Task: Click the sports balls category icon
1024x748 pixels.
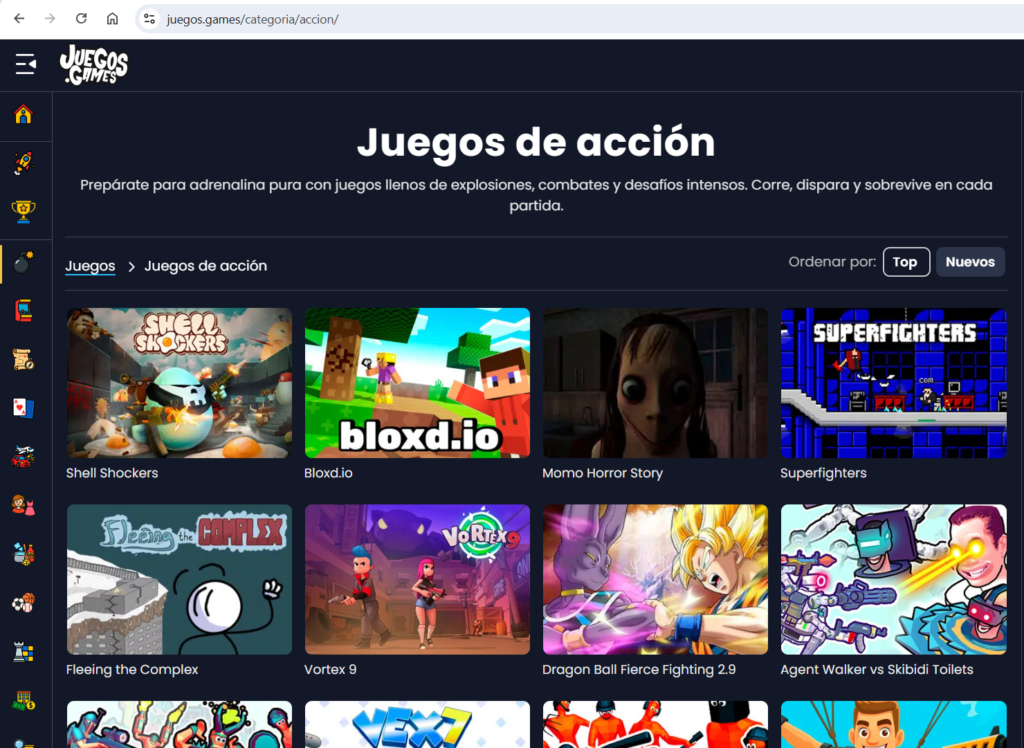Action: pyautogui.click(x=23, y=603)
